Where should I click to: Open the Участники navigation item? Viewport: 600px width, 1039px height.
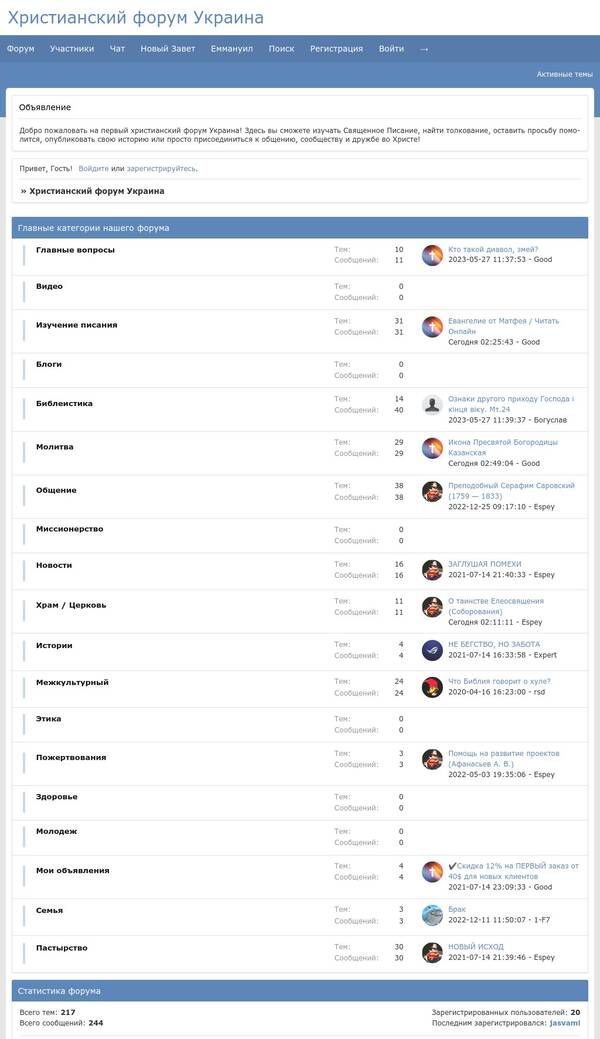(x=72, y=48)
